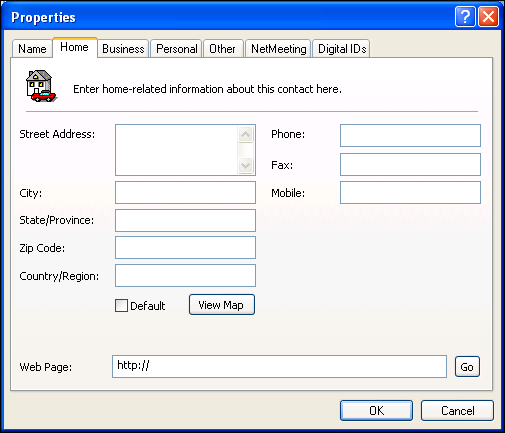Click the View Map button
The image size is (505, 433).
(x=222, y=305)
